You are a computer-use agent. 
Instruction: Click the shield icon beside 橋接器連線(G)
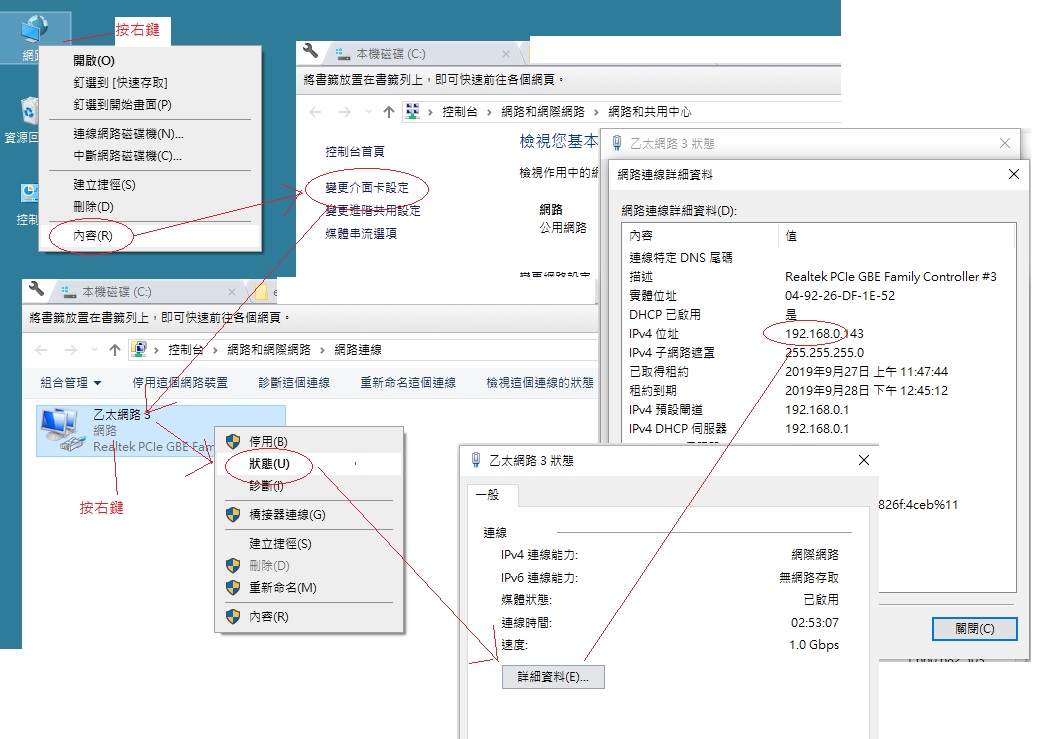coord(233,515)
